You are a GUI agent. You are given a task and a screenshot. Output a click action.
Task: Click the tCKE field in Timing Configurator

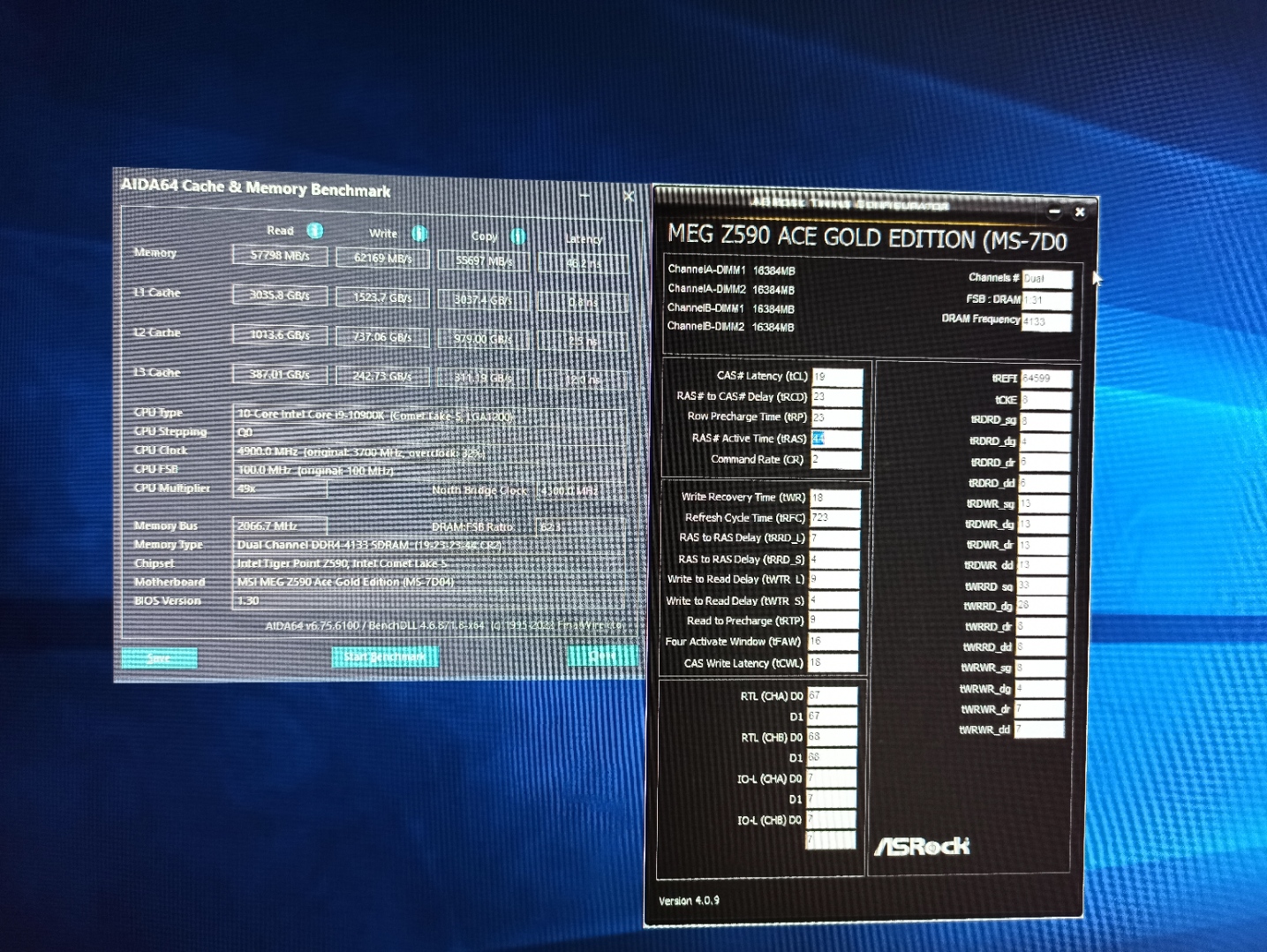tap(1046, 400)
